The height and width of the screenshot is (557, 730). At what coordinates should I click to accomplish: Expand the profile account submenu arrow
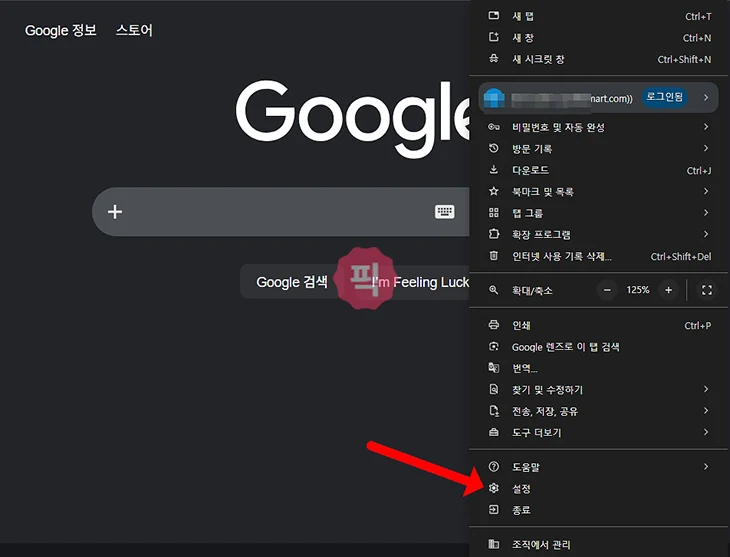coord(706,97)
